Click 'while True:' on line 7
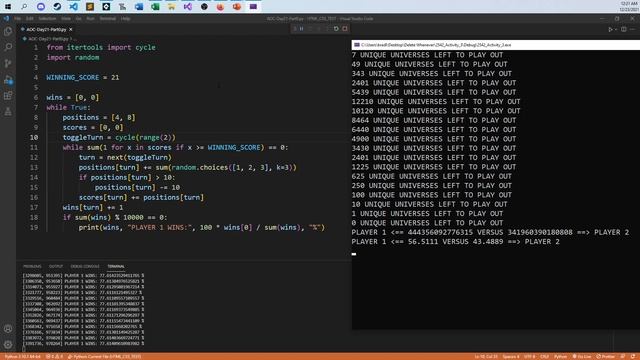Viewport: 640px width, 360px height. 69,108
